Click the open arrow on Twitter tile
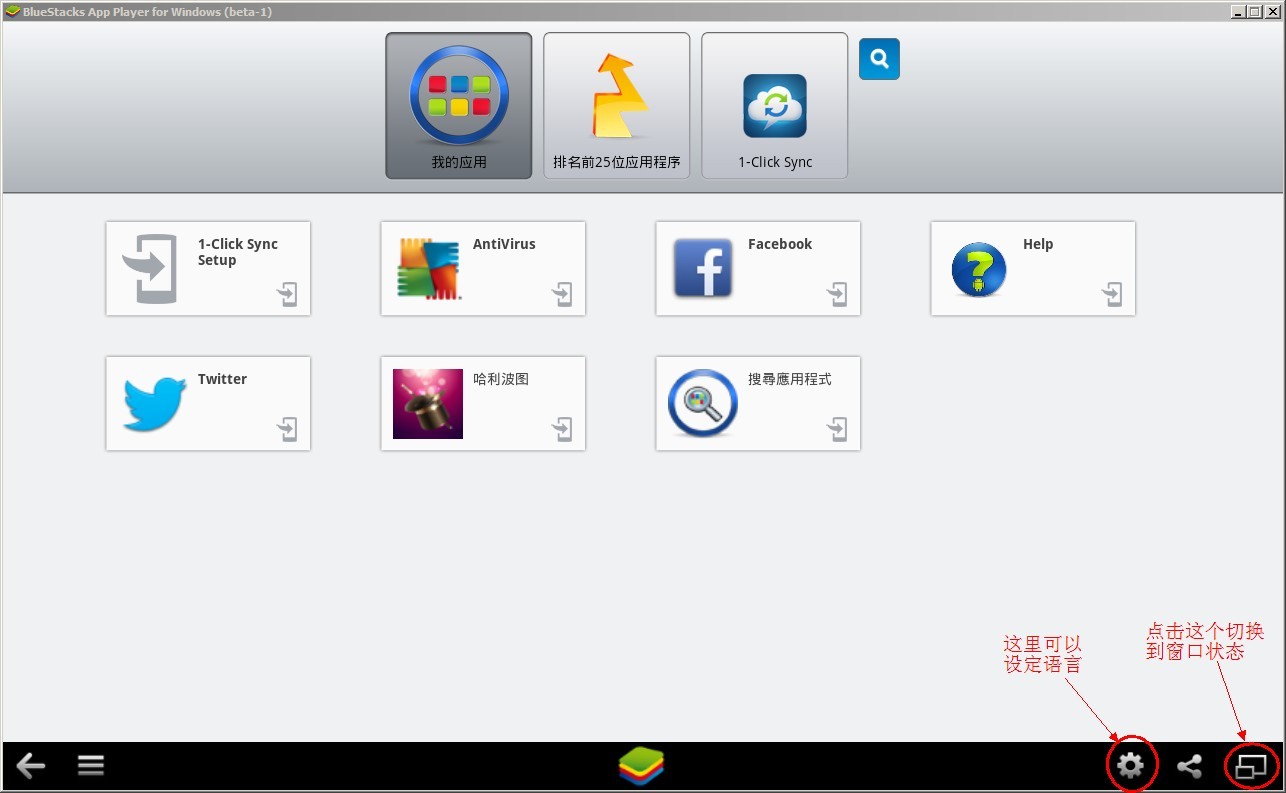The image size is (1286, 793). click(x=287, y=429)
